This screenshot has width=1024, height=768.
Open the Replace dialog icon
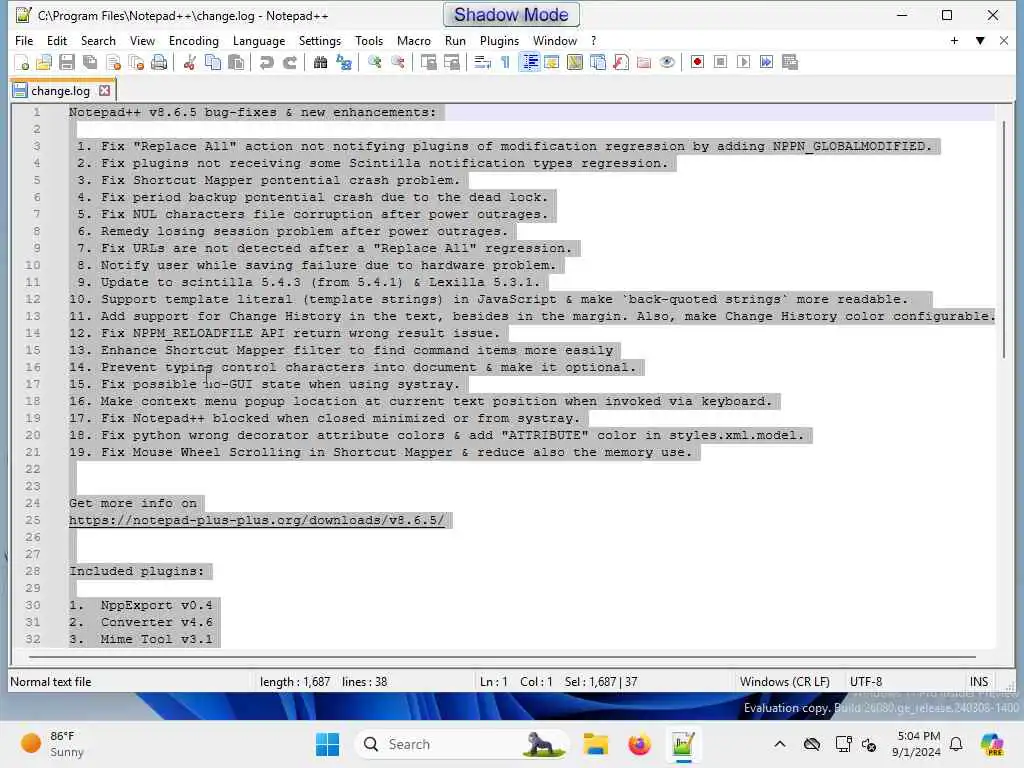[x=344, y=63]
